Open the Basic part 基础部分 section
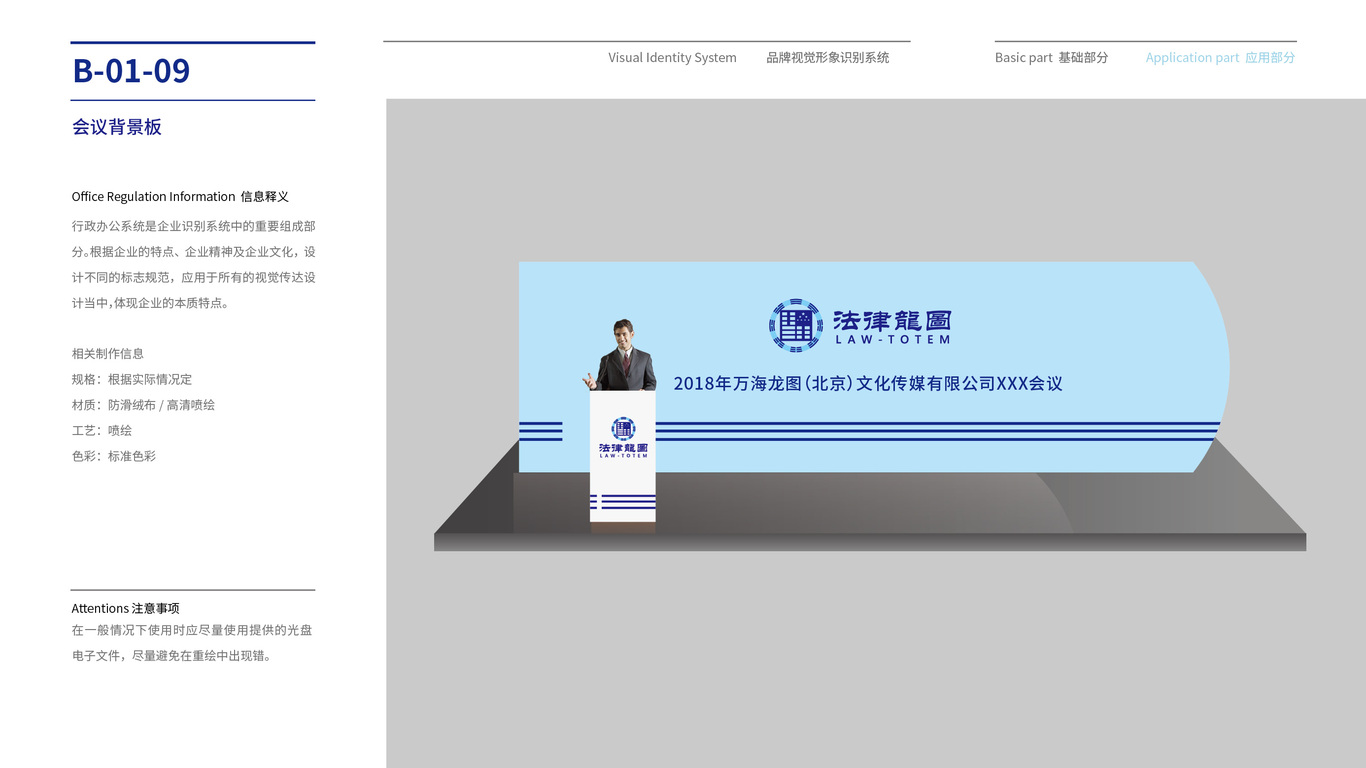 (x=1051, y=58)
